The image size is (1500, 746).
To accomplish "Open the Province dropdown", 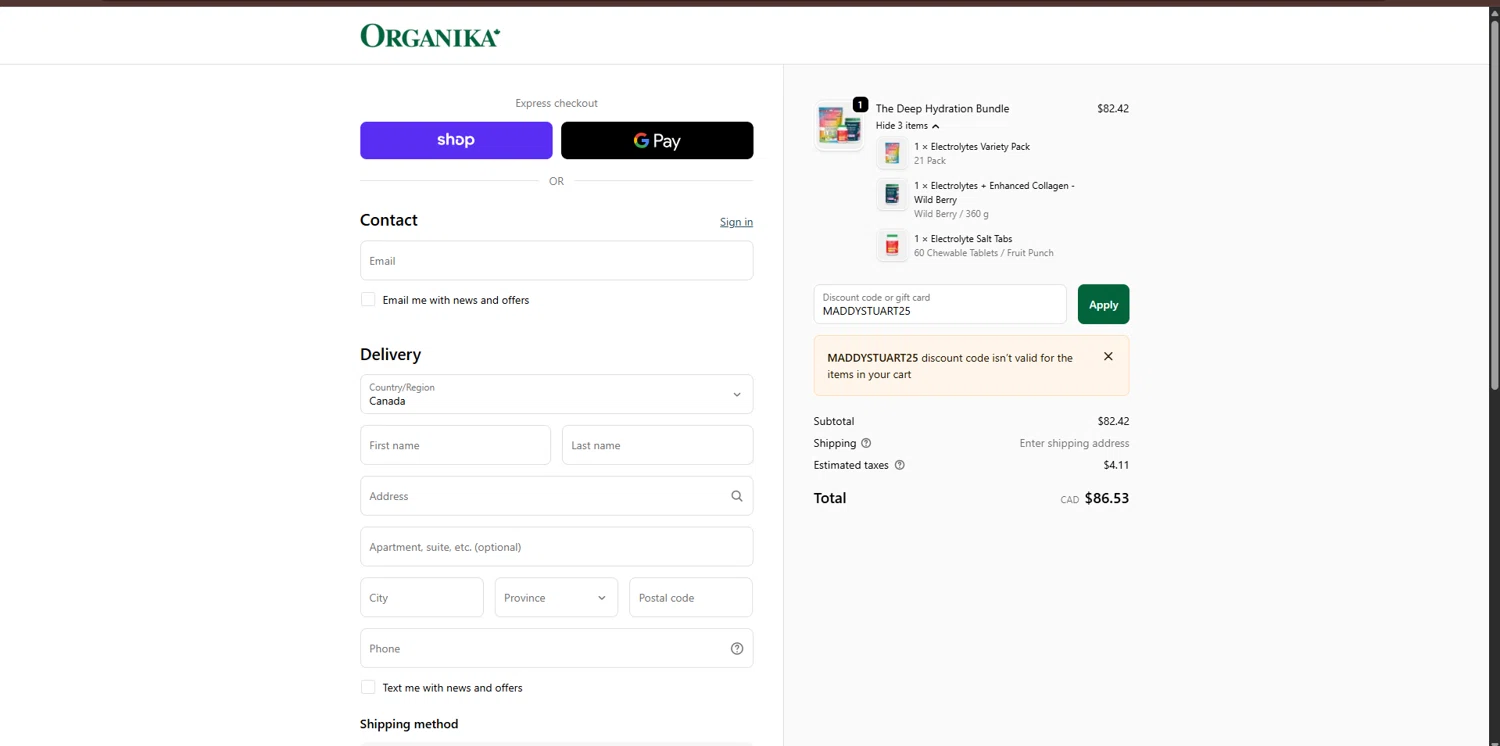I will click(556, 597).
